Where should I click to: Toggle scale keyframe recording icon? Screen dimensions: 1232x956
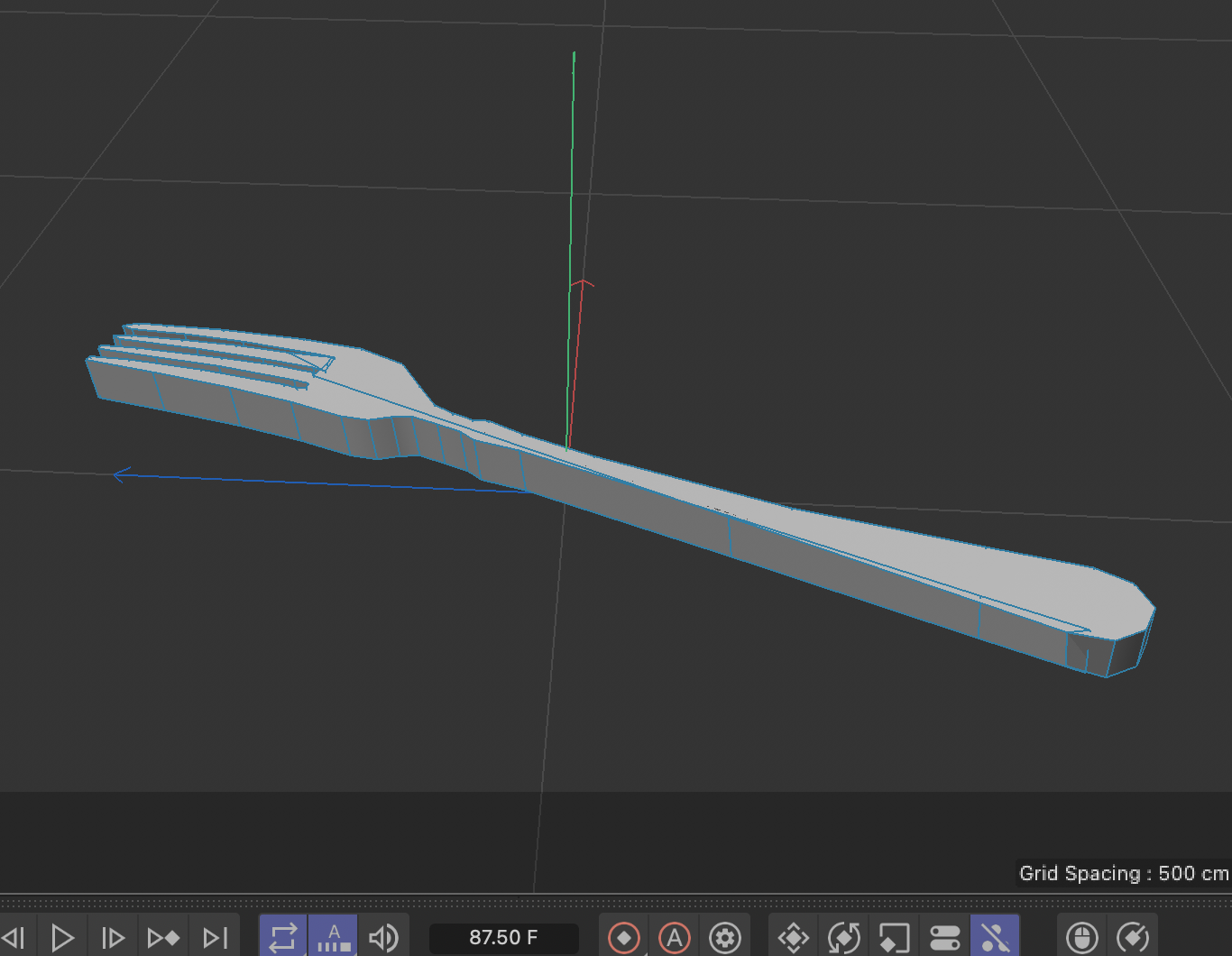[894, 938]
